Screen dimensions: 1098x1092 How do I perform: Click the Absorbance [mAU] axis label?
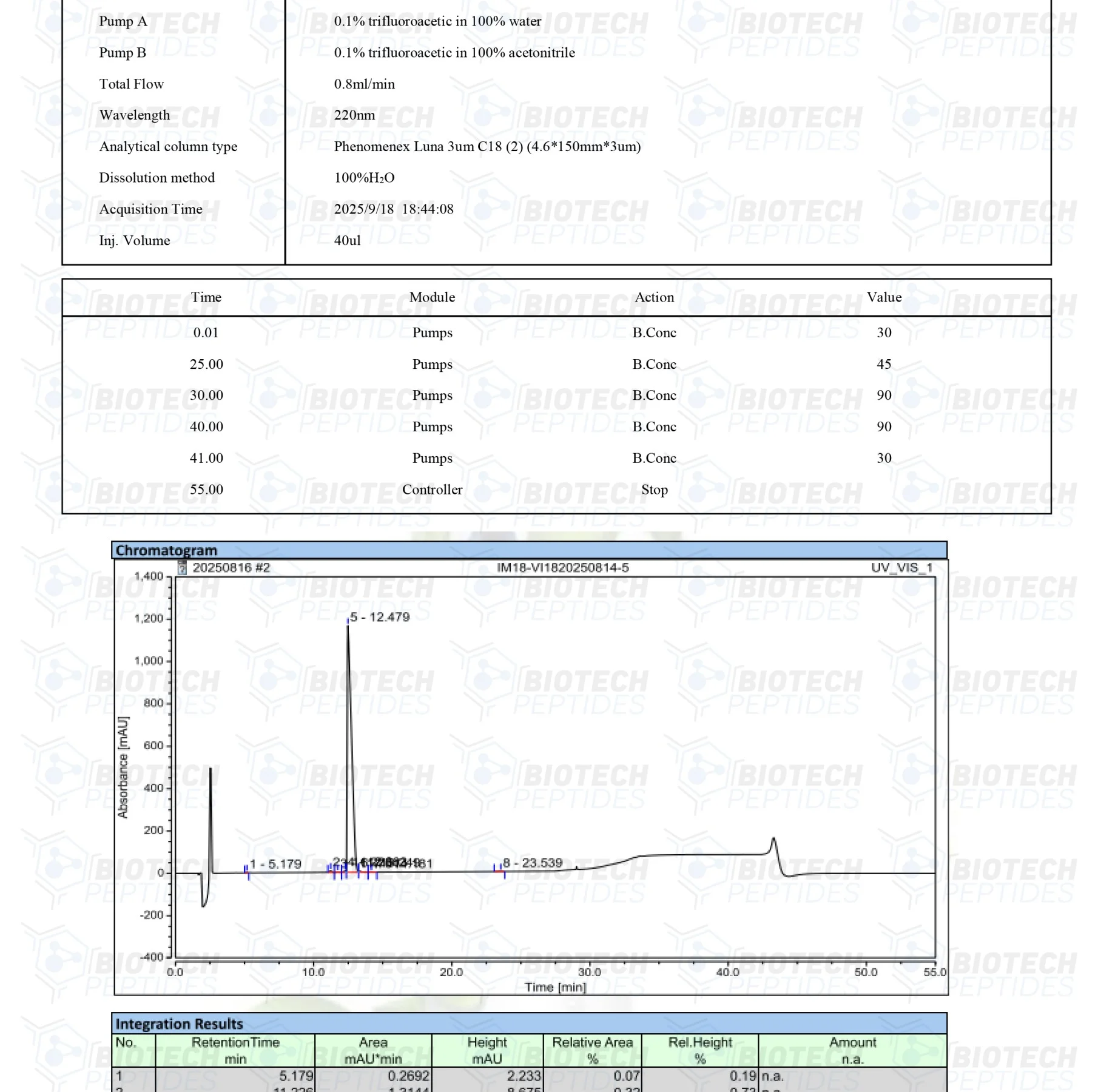point(123,767)
